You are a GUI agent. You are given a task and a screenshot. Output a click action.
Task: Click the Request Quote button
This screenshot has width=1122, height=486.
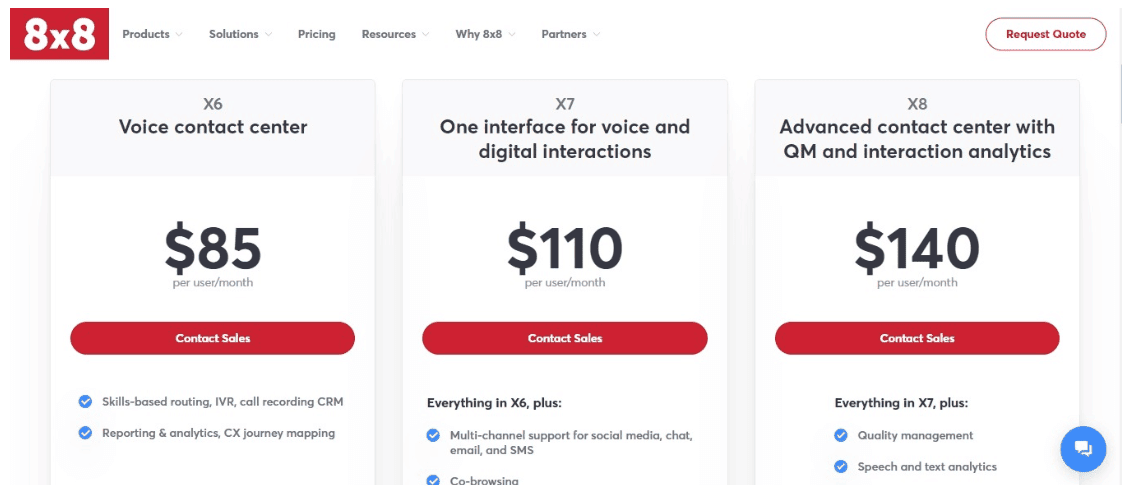tap(1045, 34)
